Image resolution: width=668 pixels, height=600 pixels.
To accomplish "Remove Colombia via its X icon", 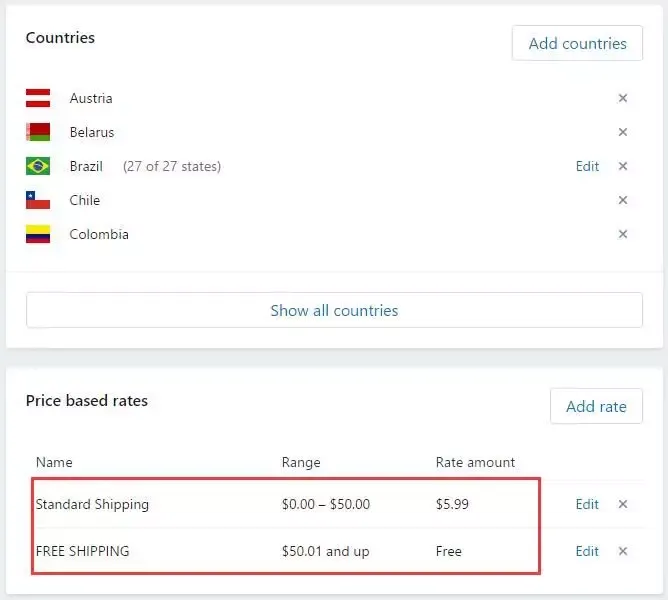I will point(622,234).
